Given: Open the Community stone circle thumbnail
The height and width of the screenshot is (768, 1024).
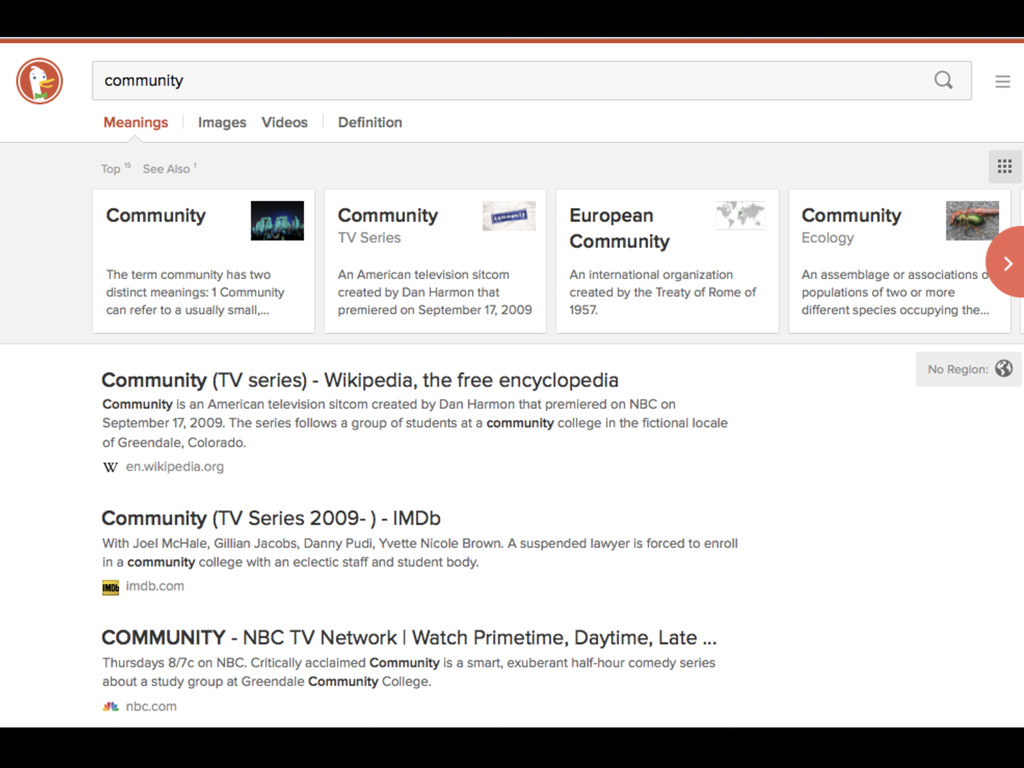Looking at the screenshot, I should 277,221.
